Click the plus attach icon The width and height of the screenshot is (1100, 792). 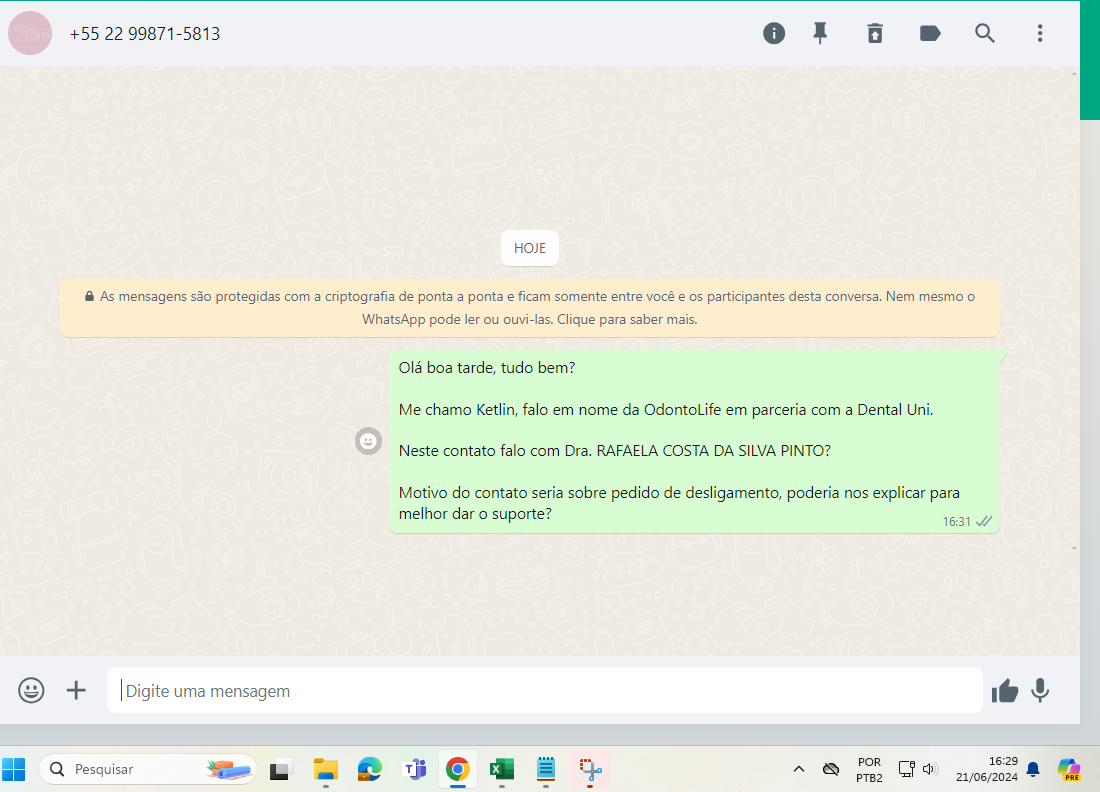pos(76,690)
